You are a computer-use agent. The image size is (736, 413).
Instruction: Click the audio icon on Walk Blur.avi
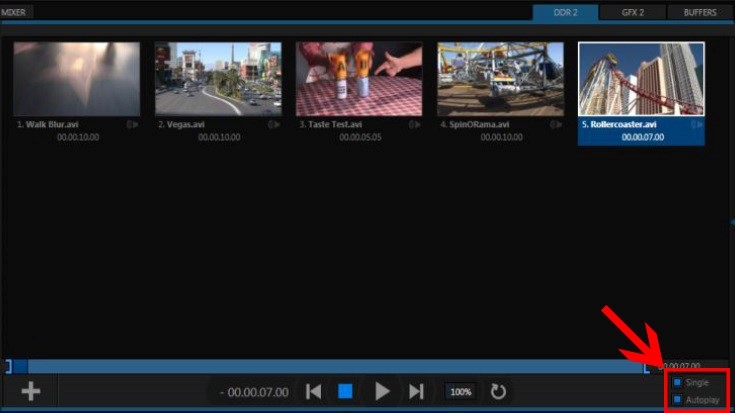133,125
